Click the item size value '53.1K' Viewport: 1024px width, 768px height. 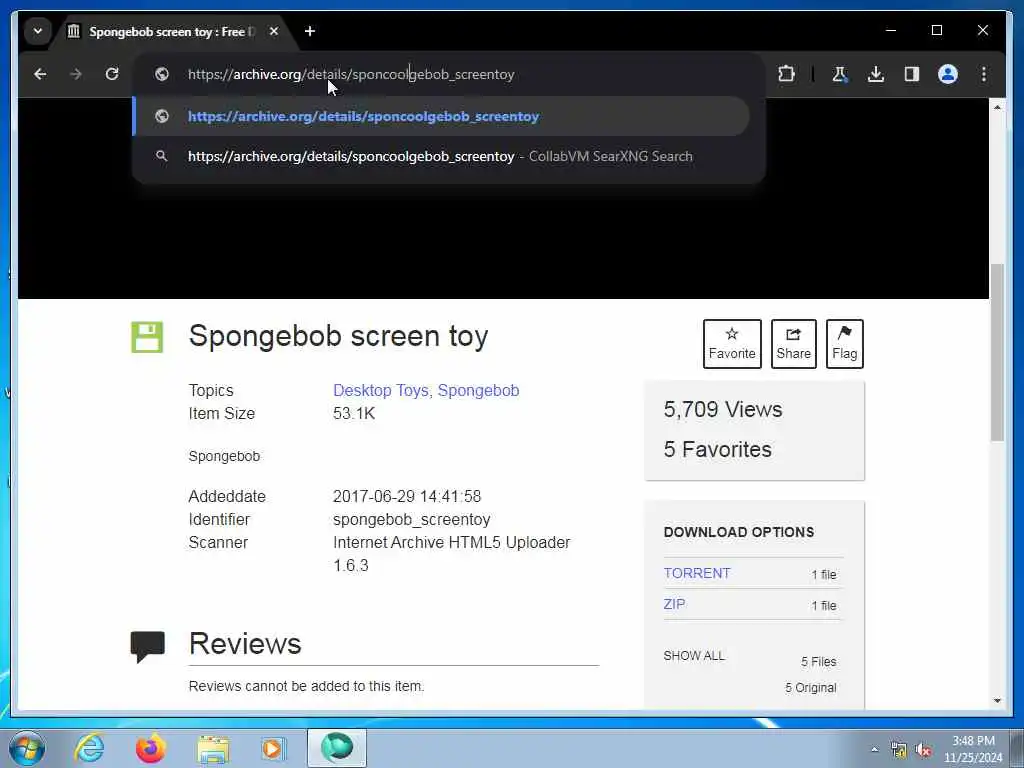353,413
